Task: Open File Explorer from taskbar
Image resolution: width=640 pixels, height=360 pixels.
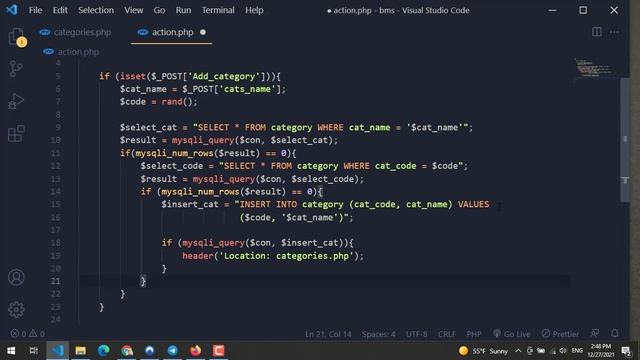Action: pos(80,351)
